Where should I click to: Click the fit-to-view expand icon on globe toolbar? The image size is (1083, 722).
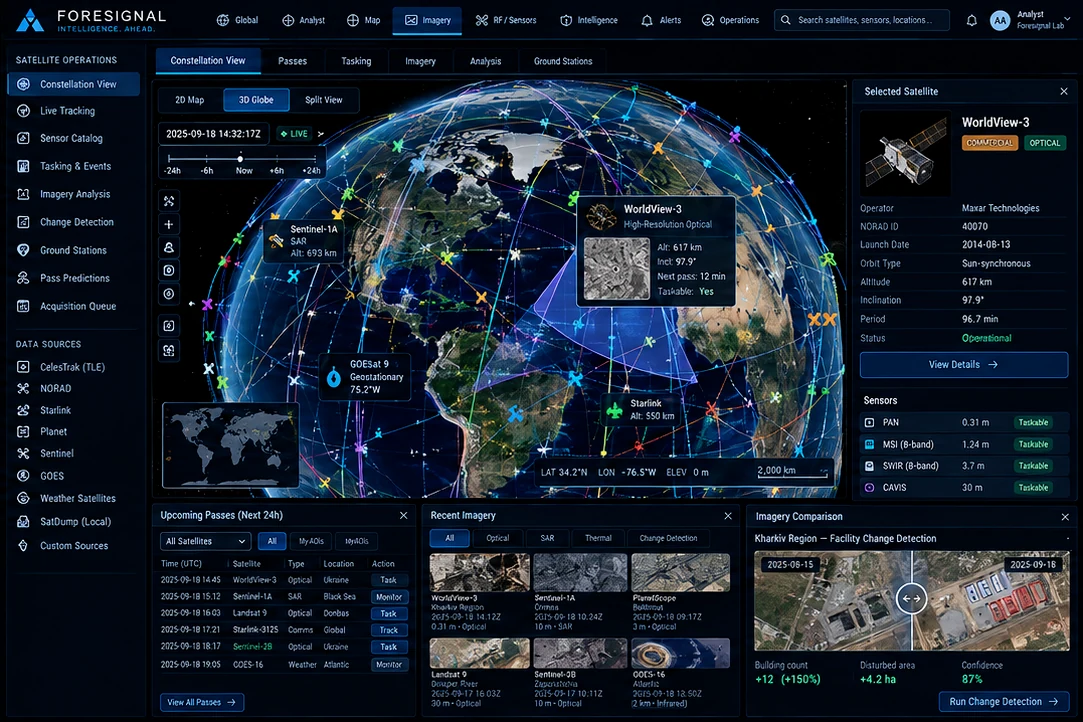click(169, 201)
